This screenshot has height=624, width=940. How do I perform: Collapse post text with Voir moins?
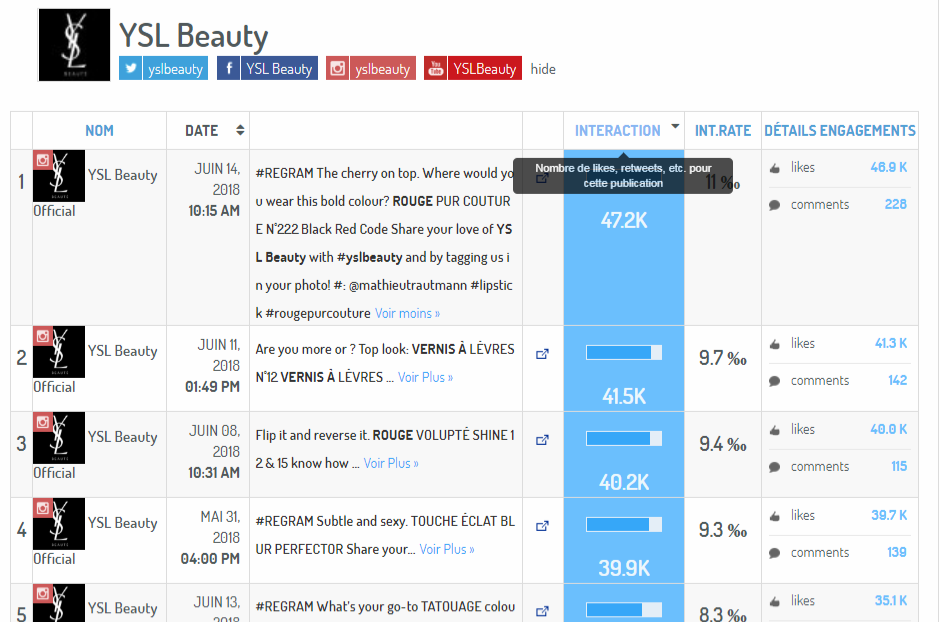[x=407, y=313]
